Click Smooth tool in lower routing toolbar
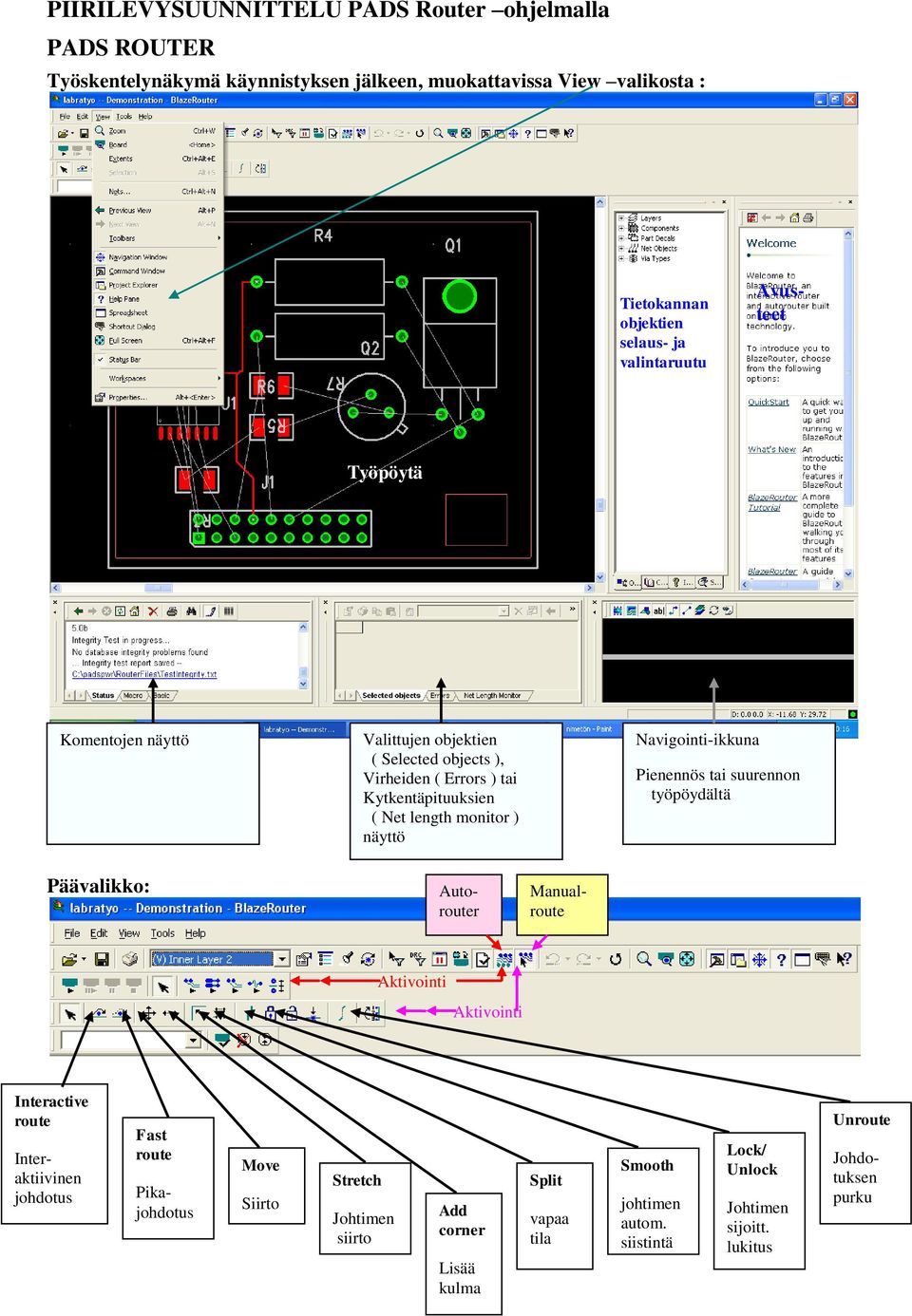Image resolution: width=912 pixels, height=1316 pixels. [250, 1014]
